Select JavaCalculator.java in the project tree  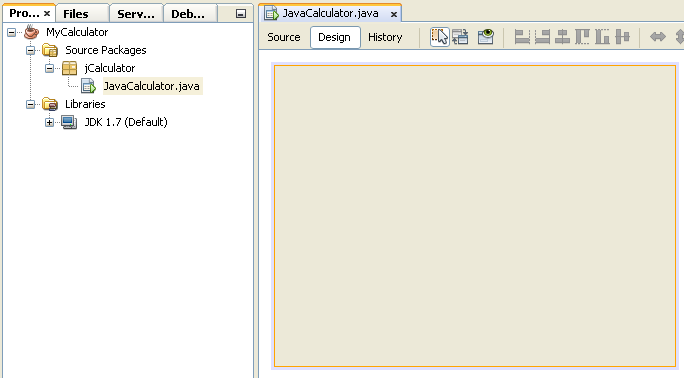[152, 86]
